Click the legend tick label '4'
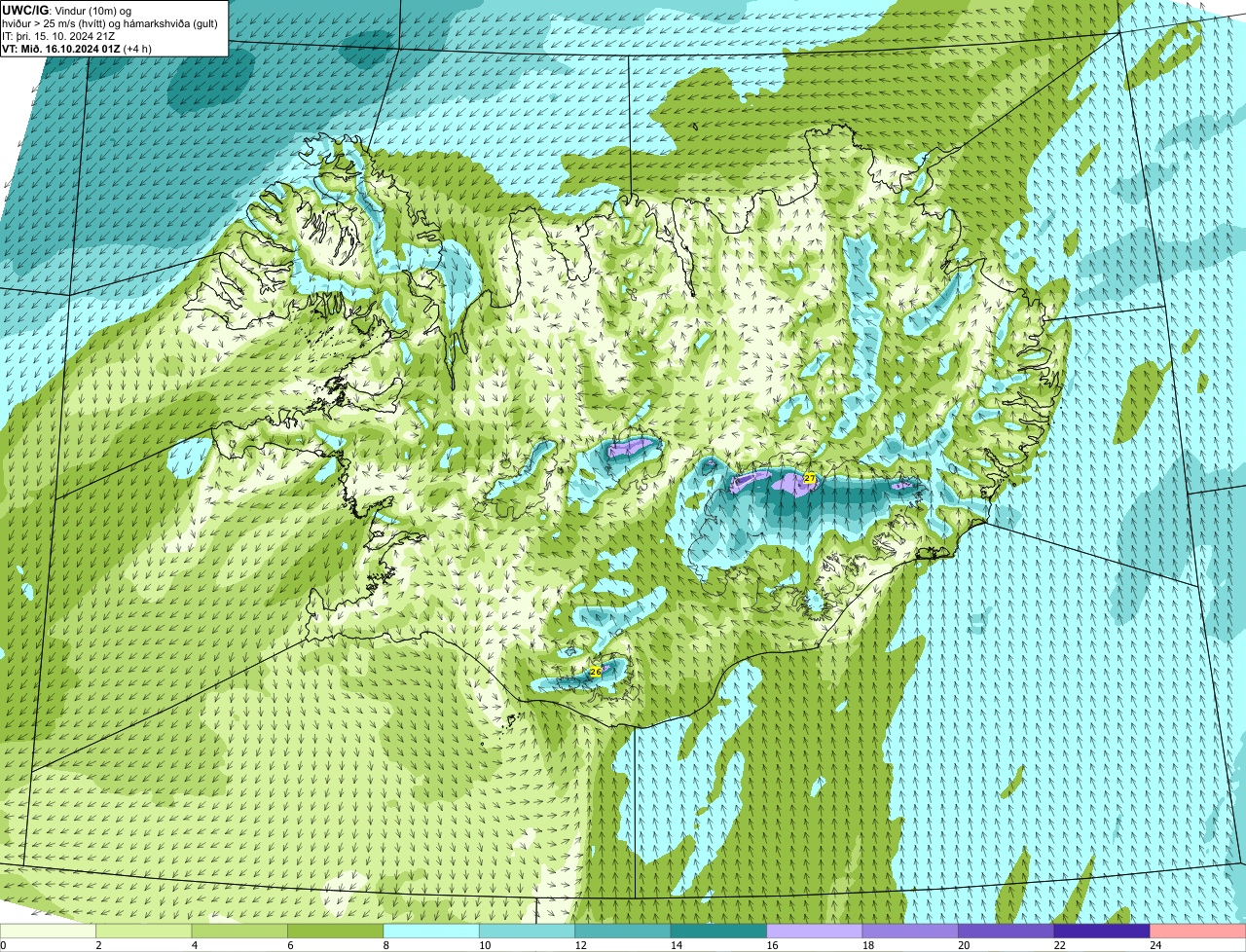Viewport: 1246px width, 952px height. coord(194,945)
